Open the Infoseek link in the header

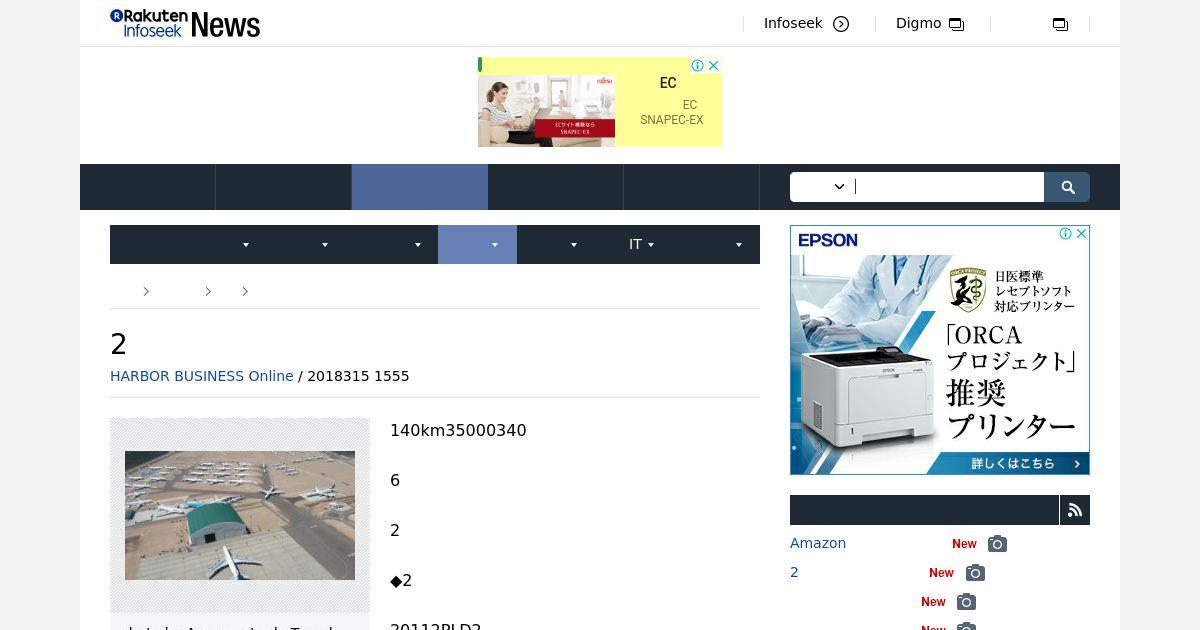tap(793, 23)
